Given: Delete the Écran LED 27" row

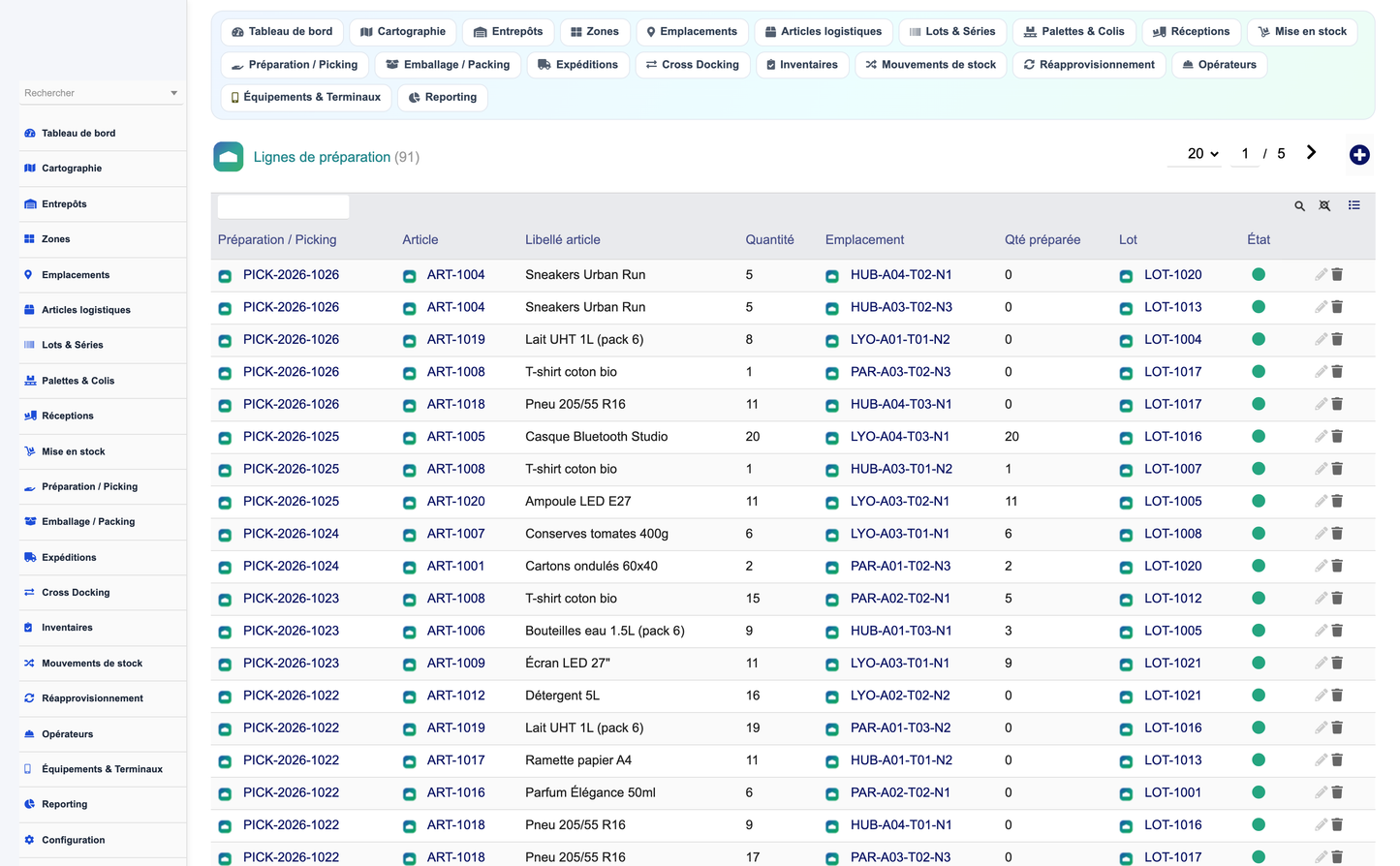Looking at the screenshot, I should (x=1337, y=663).
